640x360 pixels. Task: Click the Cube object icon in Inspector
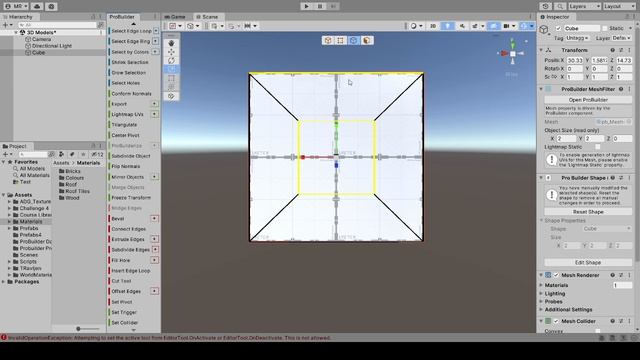(x=544, y=29)
